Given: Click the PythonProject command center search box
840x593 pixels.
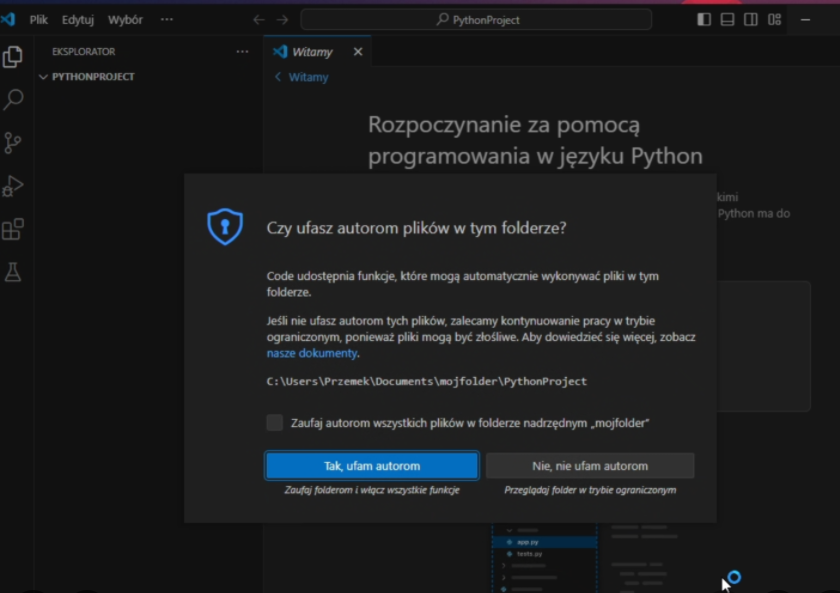Looking at the screenshot, I should pyautogui.click(x=476, y=20).
